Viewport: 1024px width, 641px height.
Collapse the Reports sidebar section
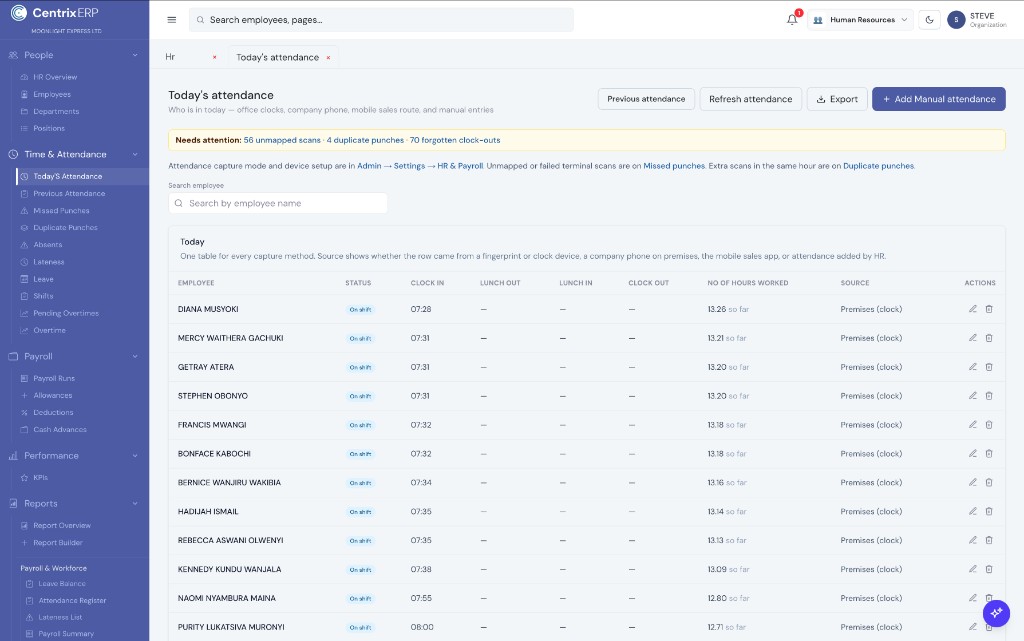135,503
